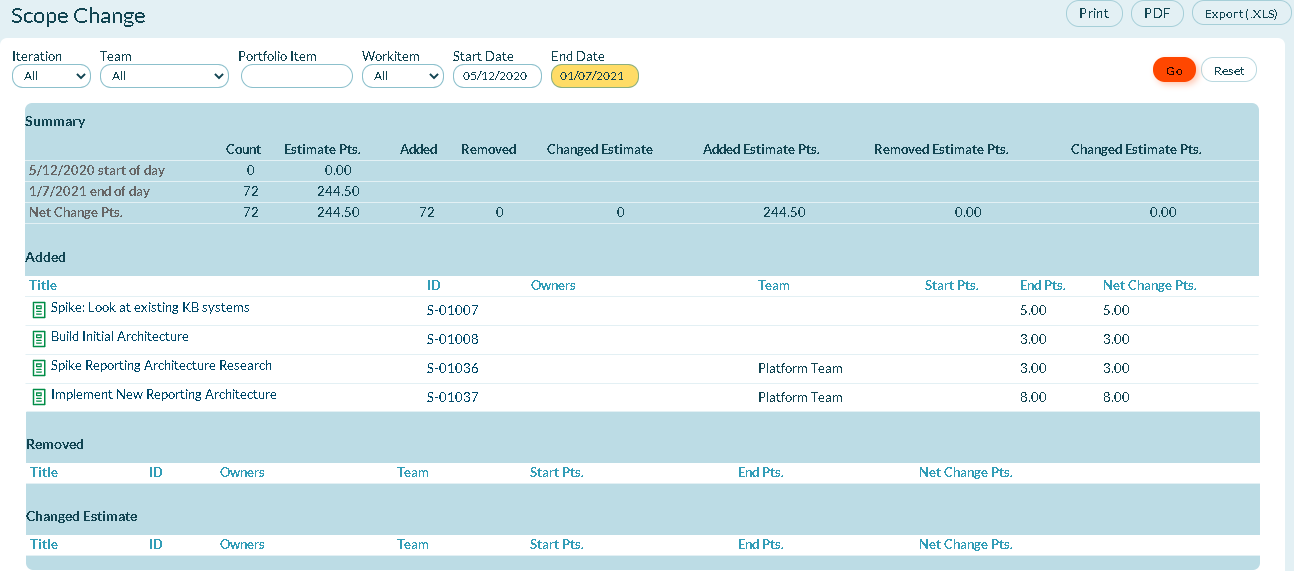This screenshot has height=571, width=1294.
Task: Click the highlighted End Date field
Action: [594, 76]
